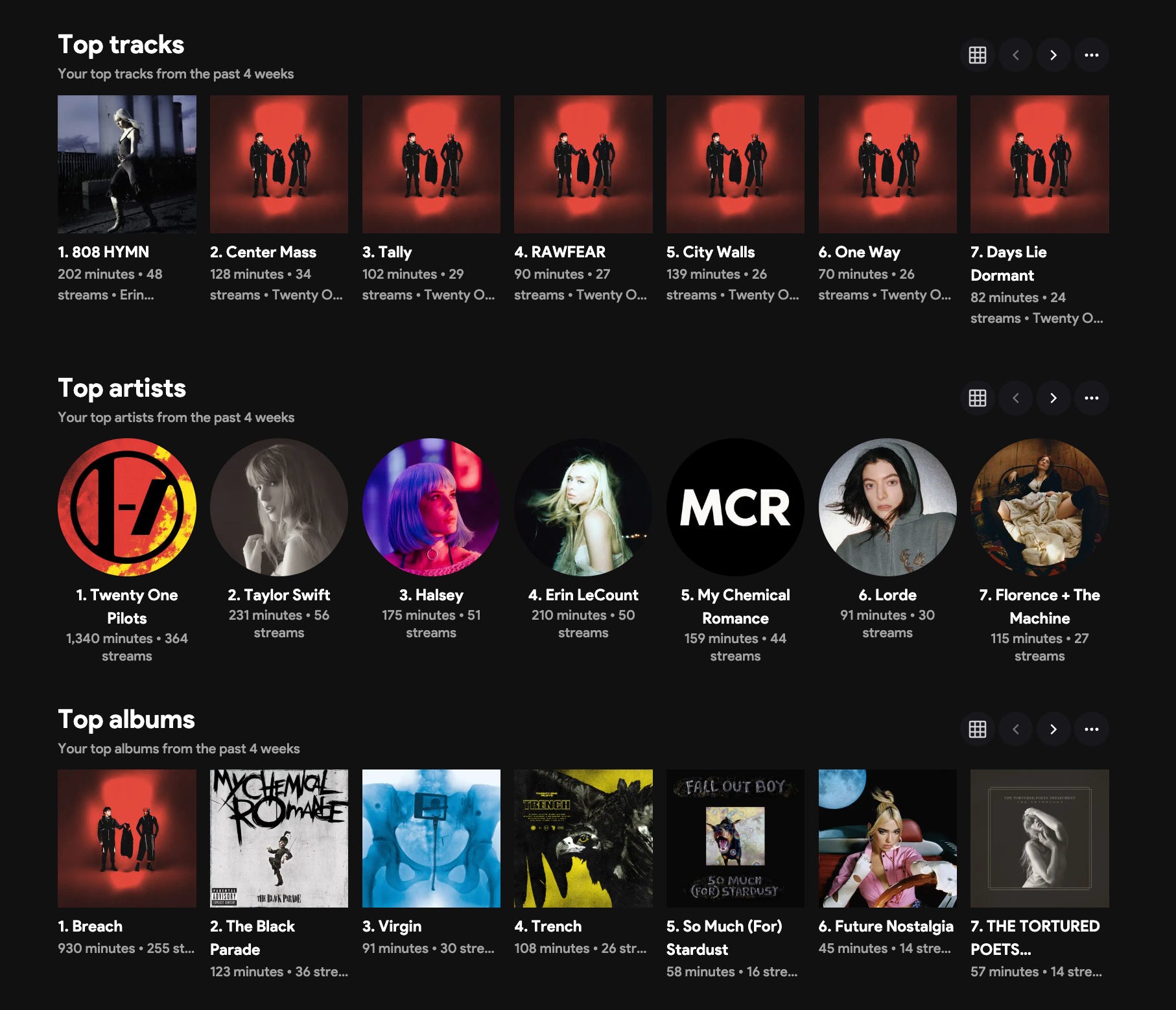Click the '4. RAWFEAR' track title

pos(560,252)
